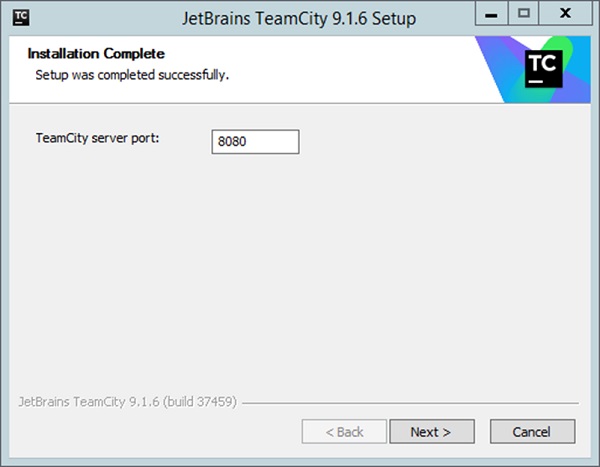Cancel the TeamCity setup
This screenshot has height=467, width=600.
(532, 432)
